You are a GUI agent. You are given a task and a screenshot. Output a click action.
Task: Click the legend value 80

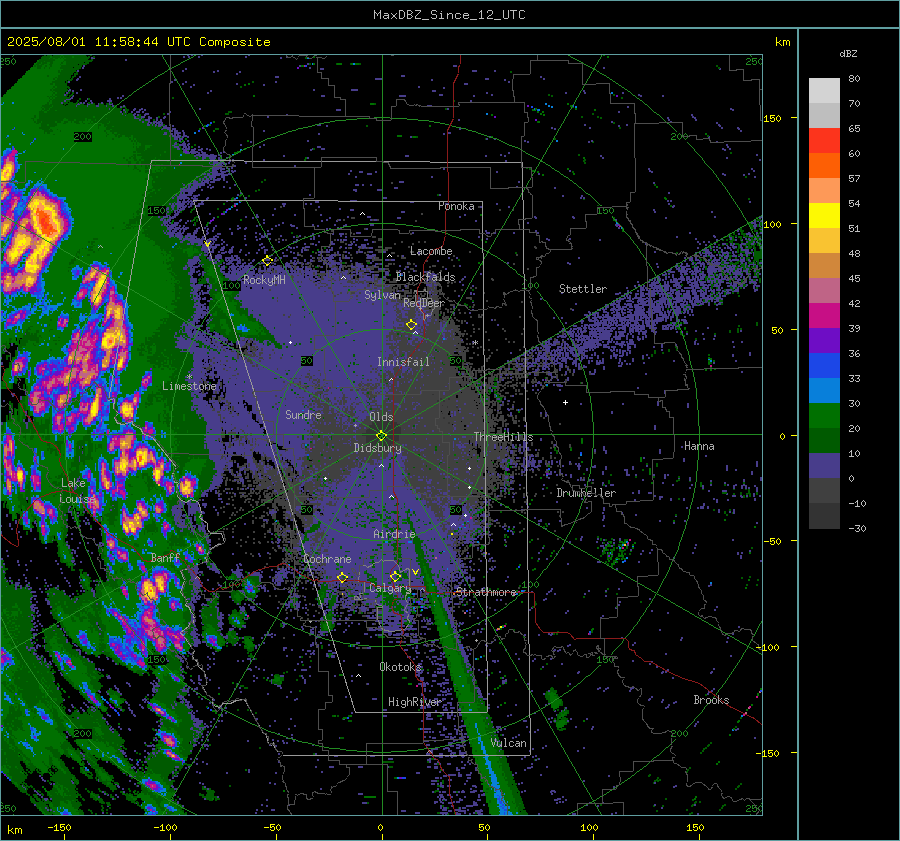point(854,79)
